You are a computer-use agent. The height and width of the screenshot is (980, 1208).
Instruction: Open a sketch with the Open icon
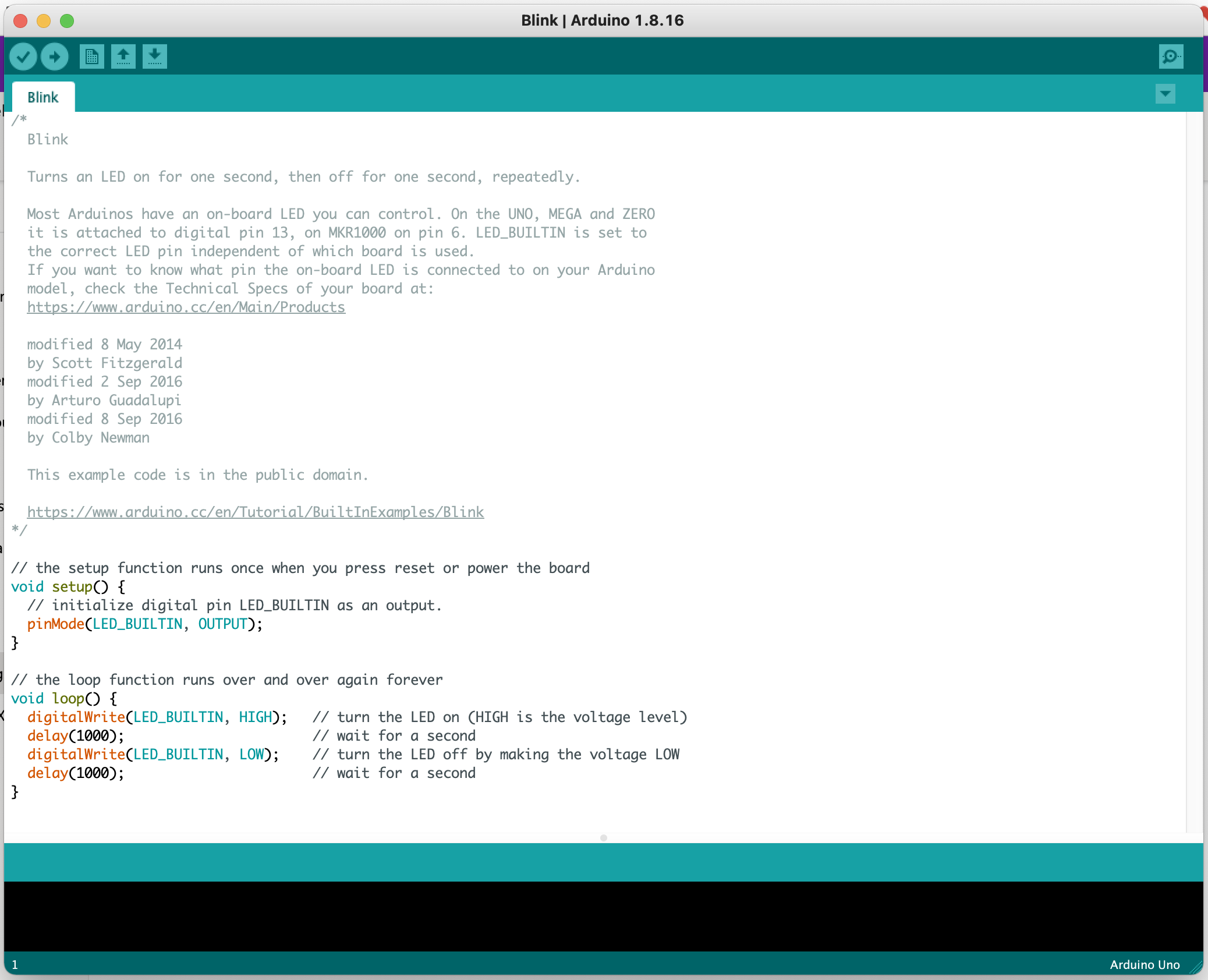pyautogui.click(x=123, y=56)
